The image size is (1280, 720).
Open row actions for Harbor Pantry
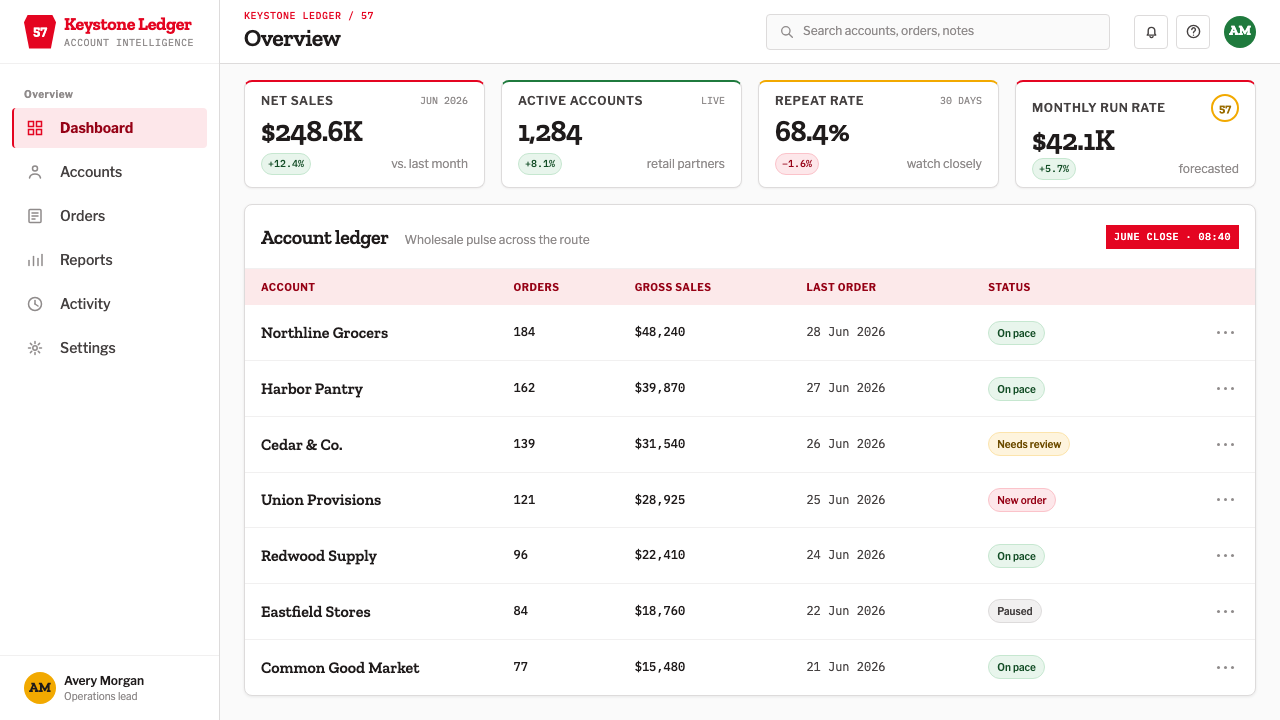1225,389
